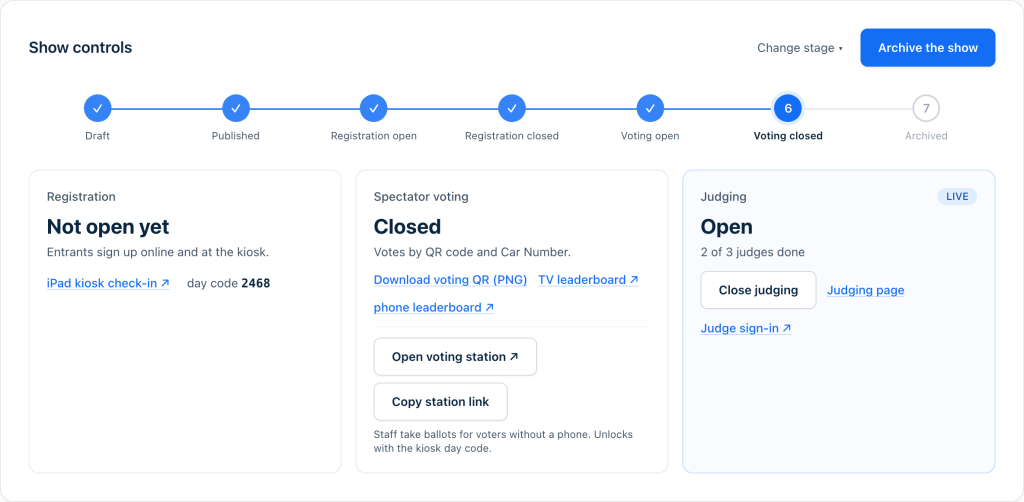The height and width of the screenshot is (502, 1024).
Task: Click the Archive the show button
Action: click(x=928, y=48)
